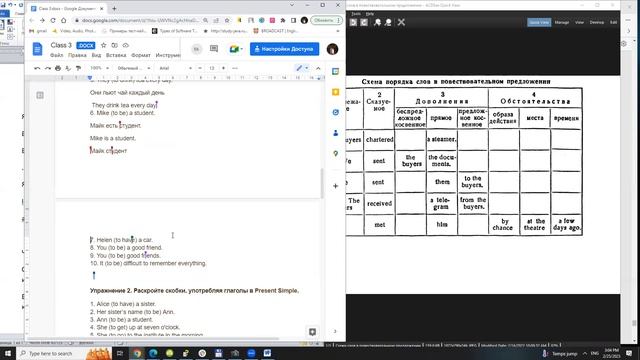Open the paragraph style dropdown

pyautogui.click(x=134, y=68)
